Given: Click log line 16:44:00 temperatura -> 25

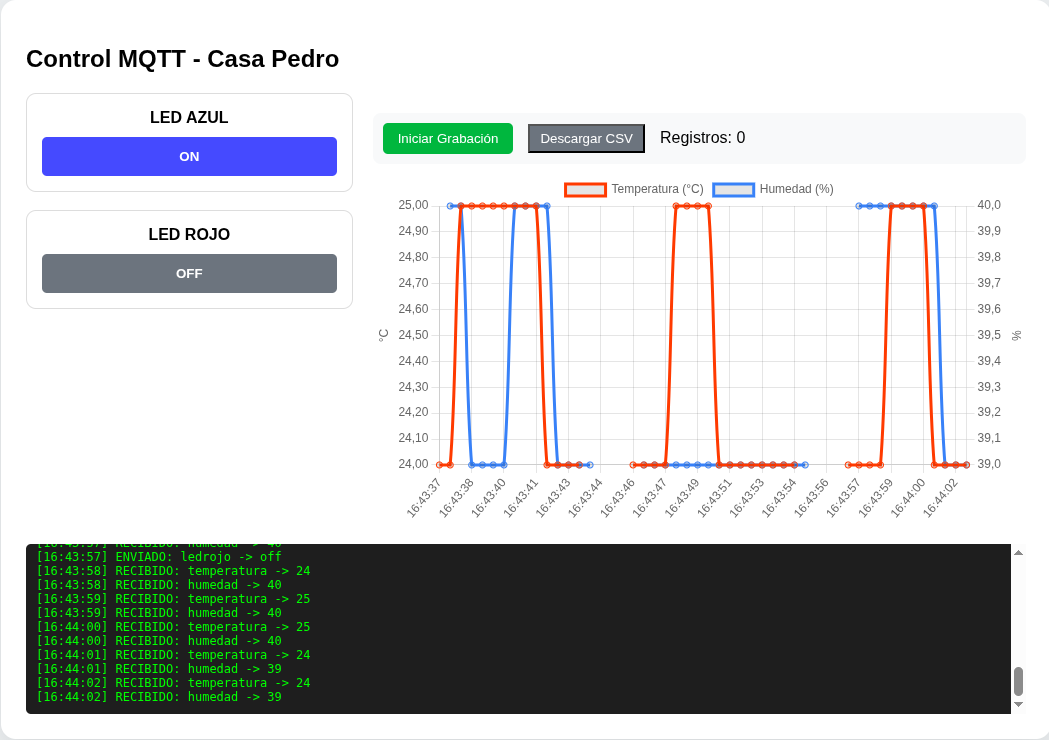Looking at the screenshot, I should coord(173,627).
